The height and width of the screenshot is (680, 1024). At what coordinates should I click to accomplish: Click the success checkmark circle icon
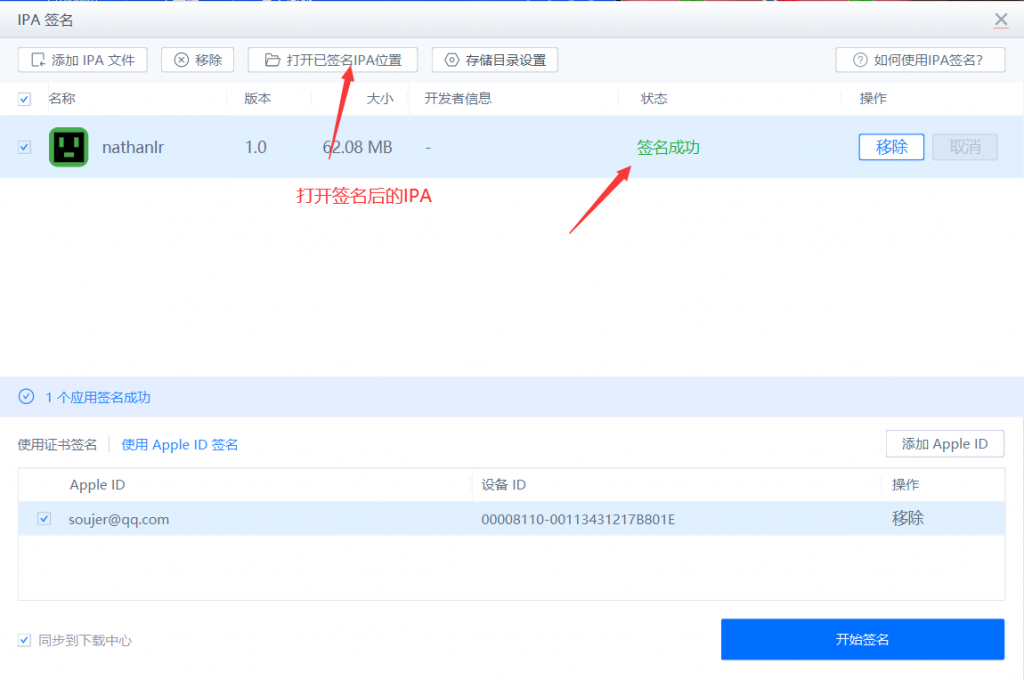[26, 397]
